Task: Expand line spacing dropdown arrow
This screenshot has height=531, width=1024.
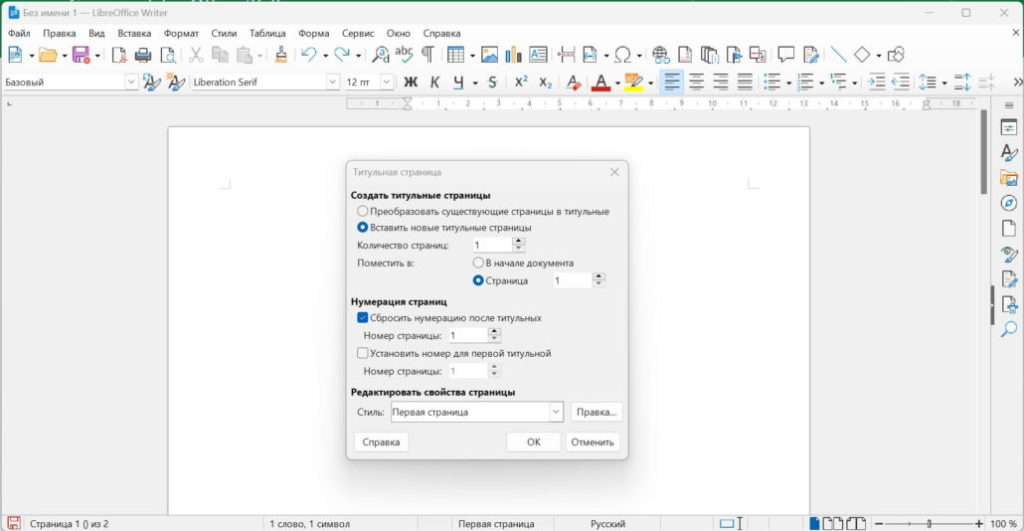Action: tap(944, 83)
